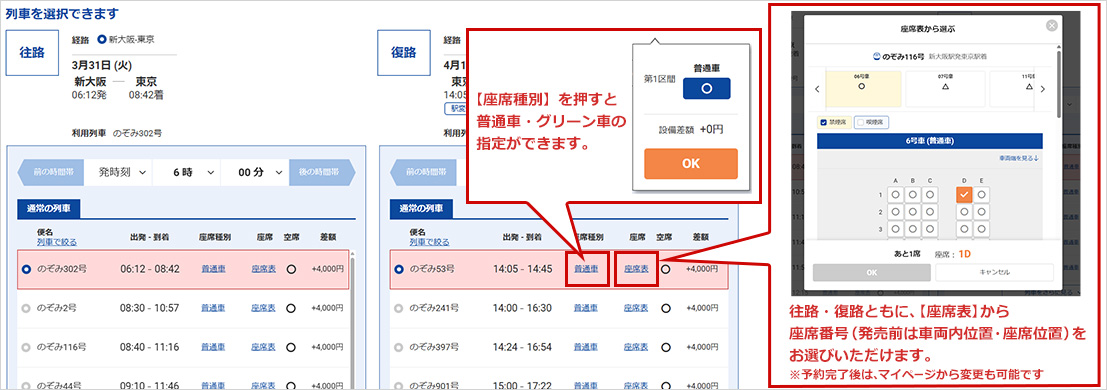
Task: Select seat 2E in seat map
Action: click(982, 211)
